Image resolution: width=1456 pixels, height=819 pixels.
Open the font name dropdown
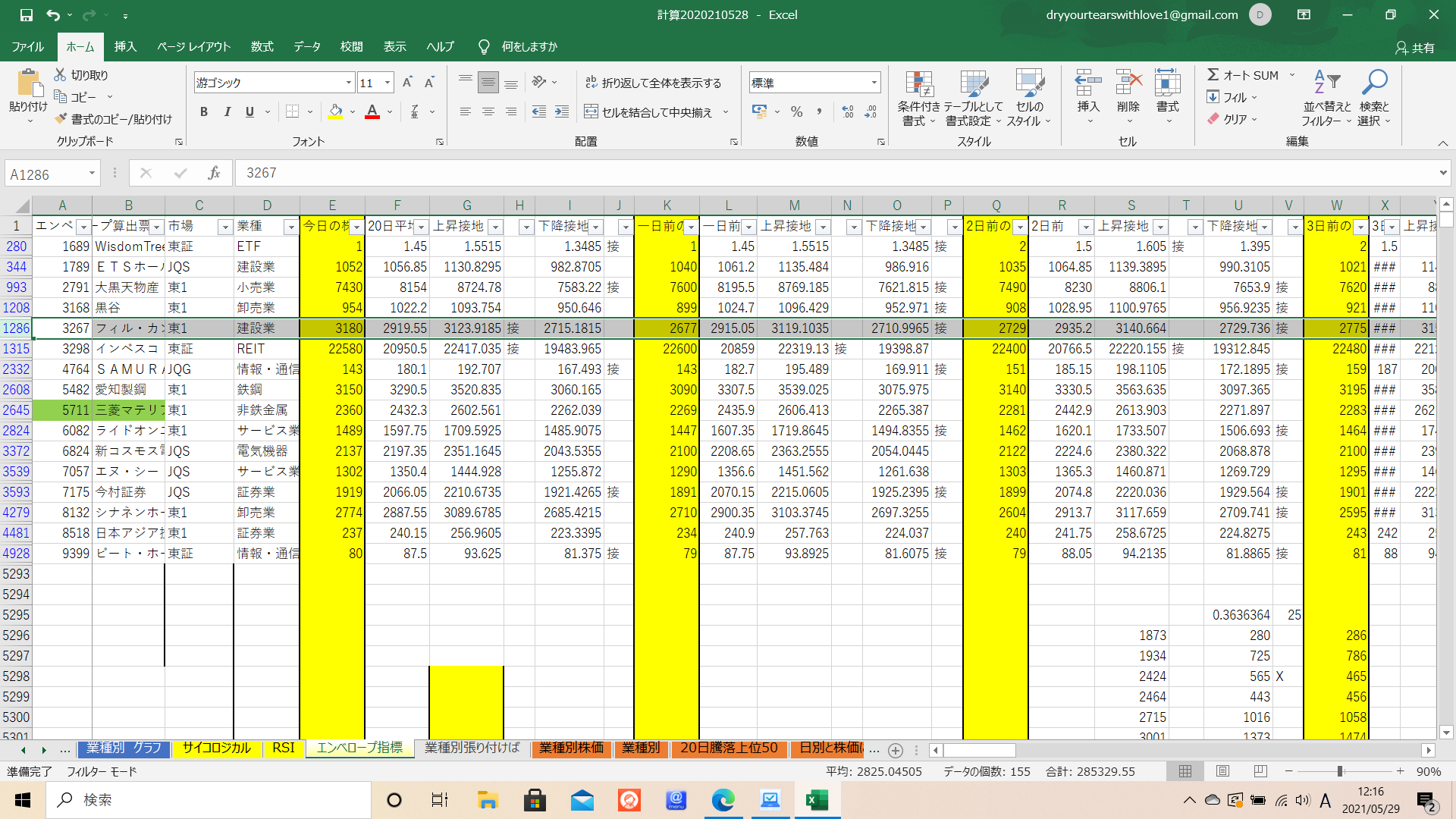click(348, 83)
